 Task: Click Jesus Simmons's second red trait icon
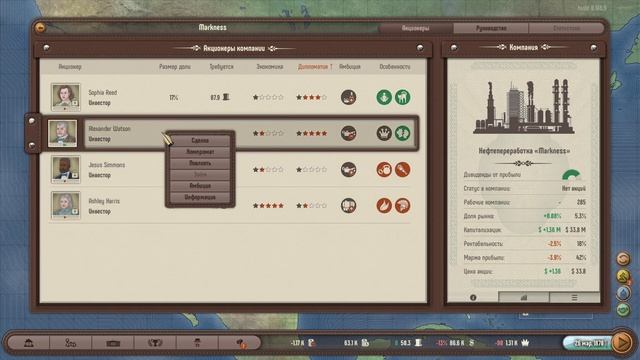click(x=402, y=169)
